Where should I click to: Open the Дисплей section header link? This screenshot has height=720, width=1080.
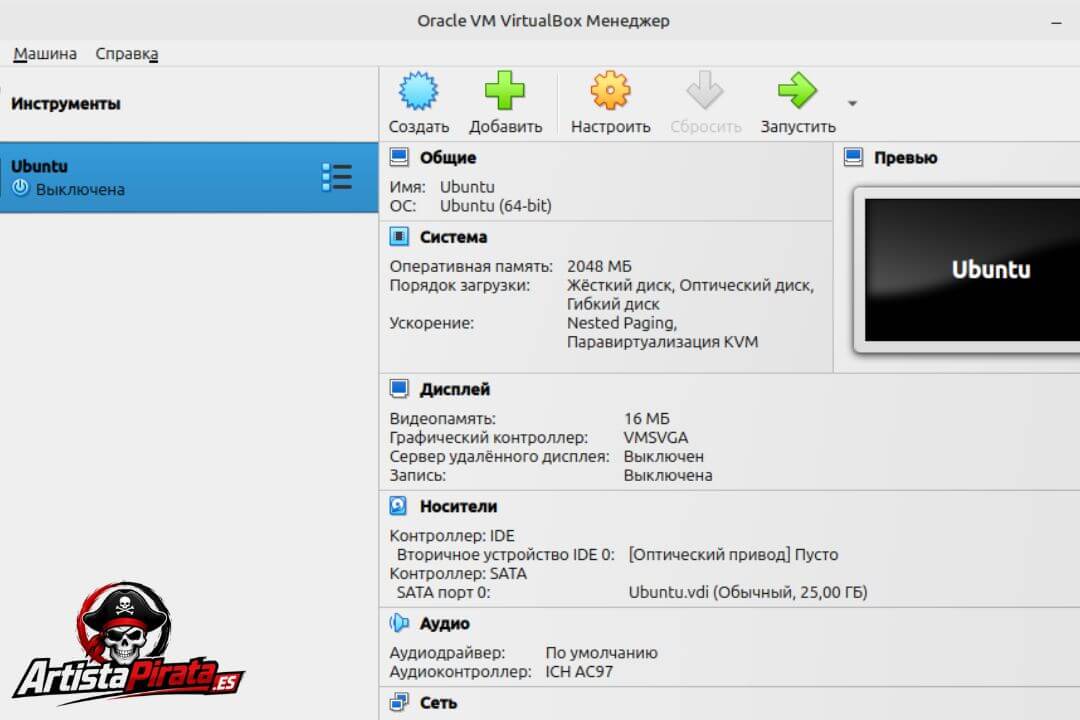point(455,389)
